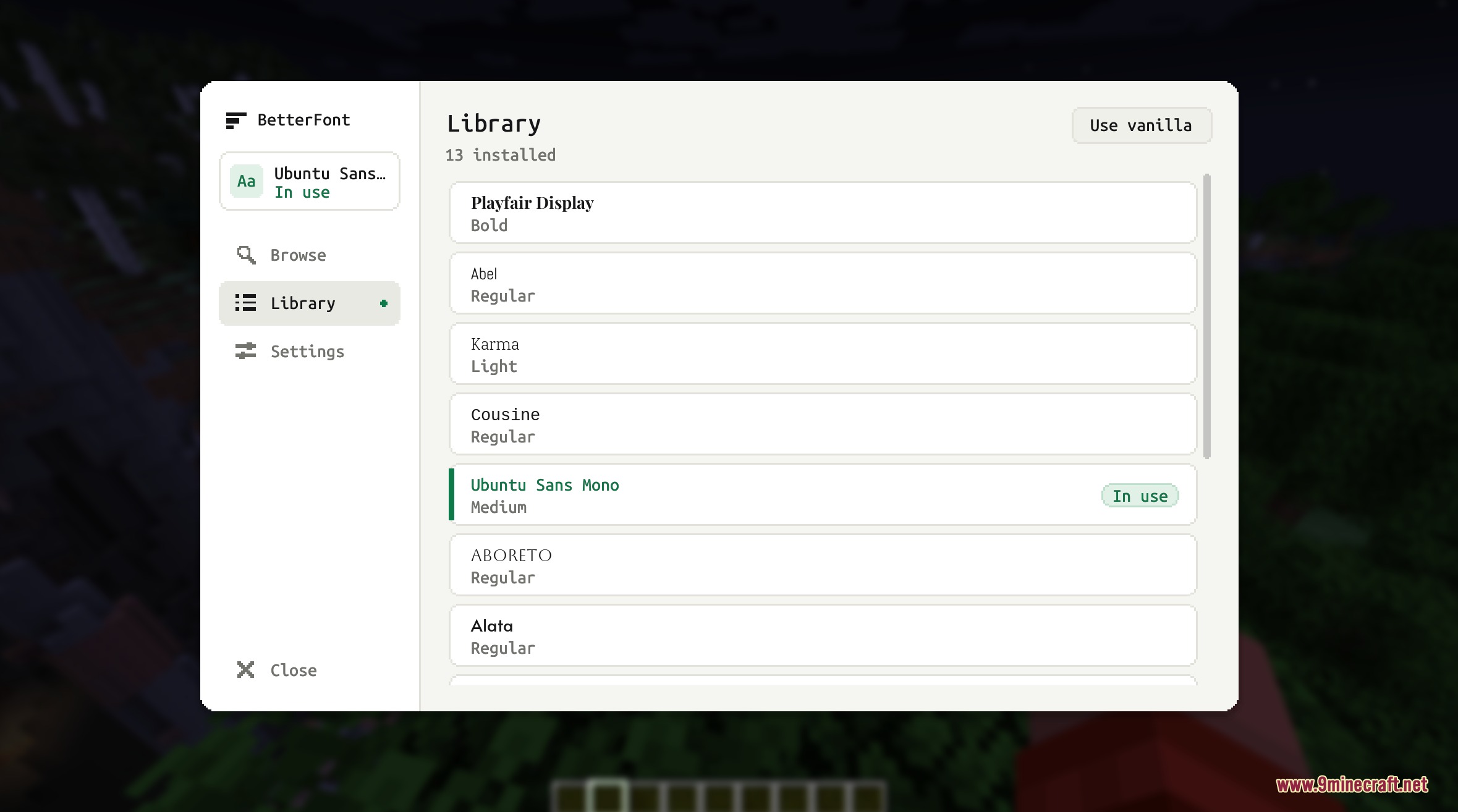The width and height of the screenshot is (1458, 812).
Task: Select the Cousine Regular font
Action: tap(823, 424)
